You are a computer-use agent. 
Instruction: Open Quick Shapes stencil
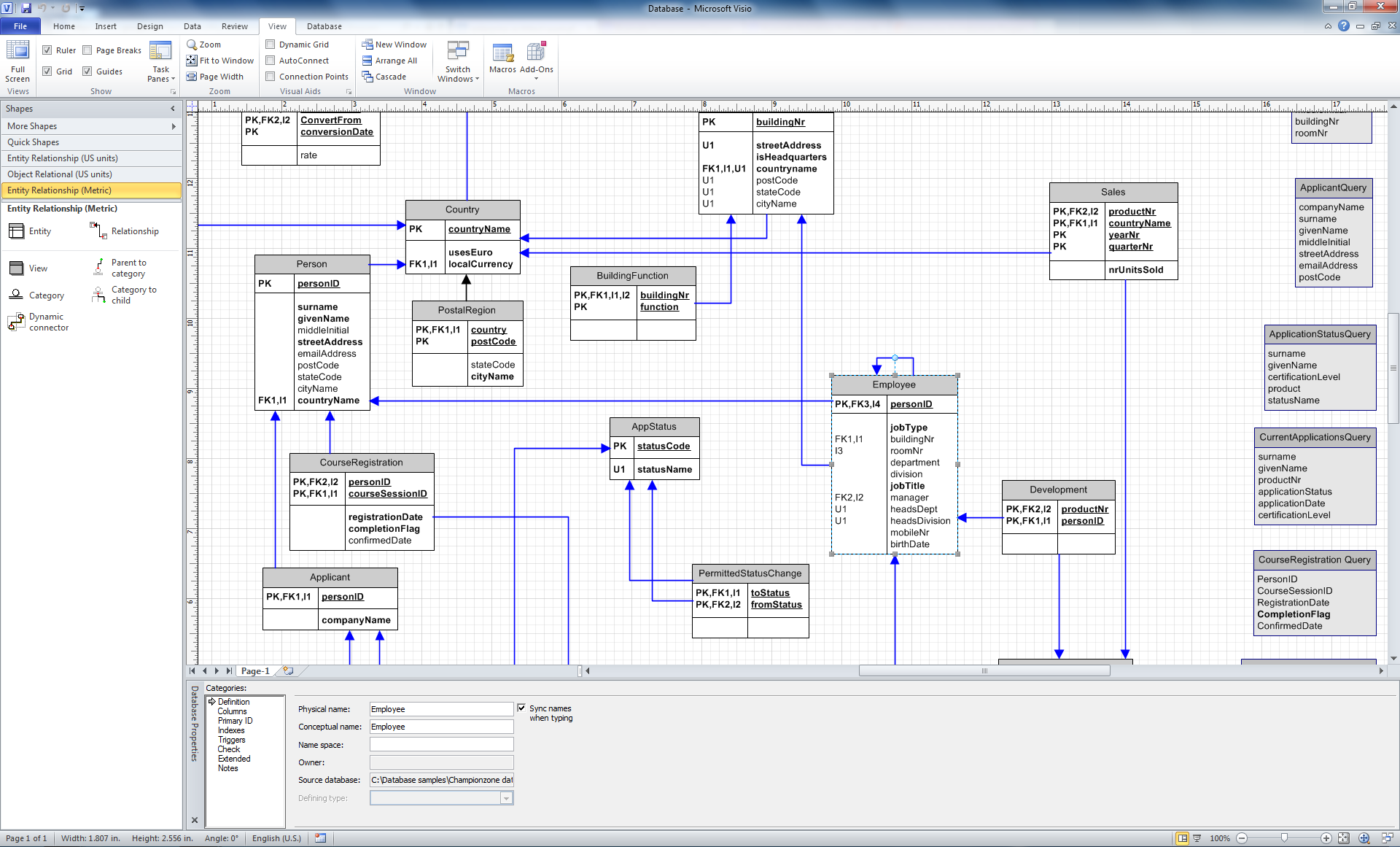(x=91, y=142)
